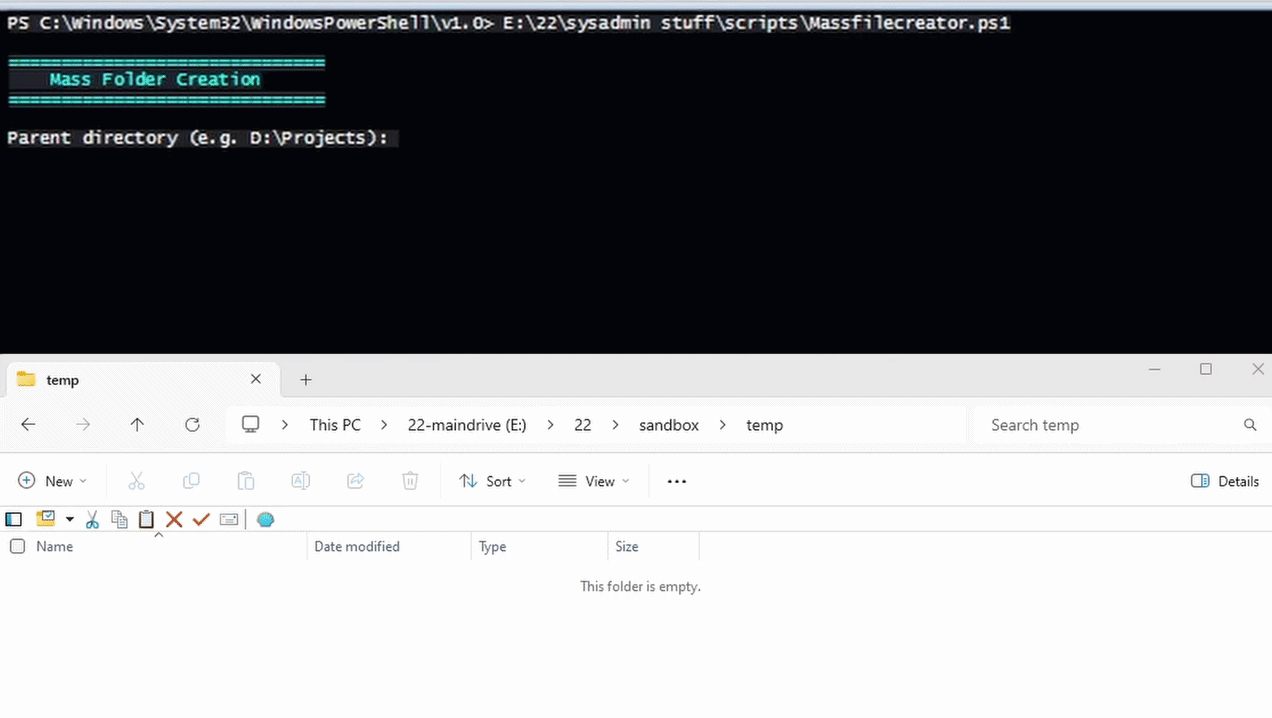The height and width of the screenshot is (718, 1272).
Task: Click the red X Delete icon
Action: (x=174, y=519)
